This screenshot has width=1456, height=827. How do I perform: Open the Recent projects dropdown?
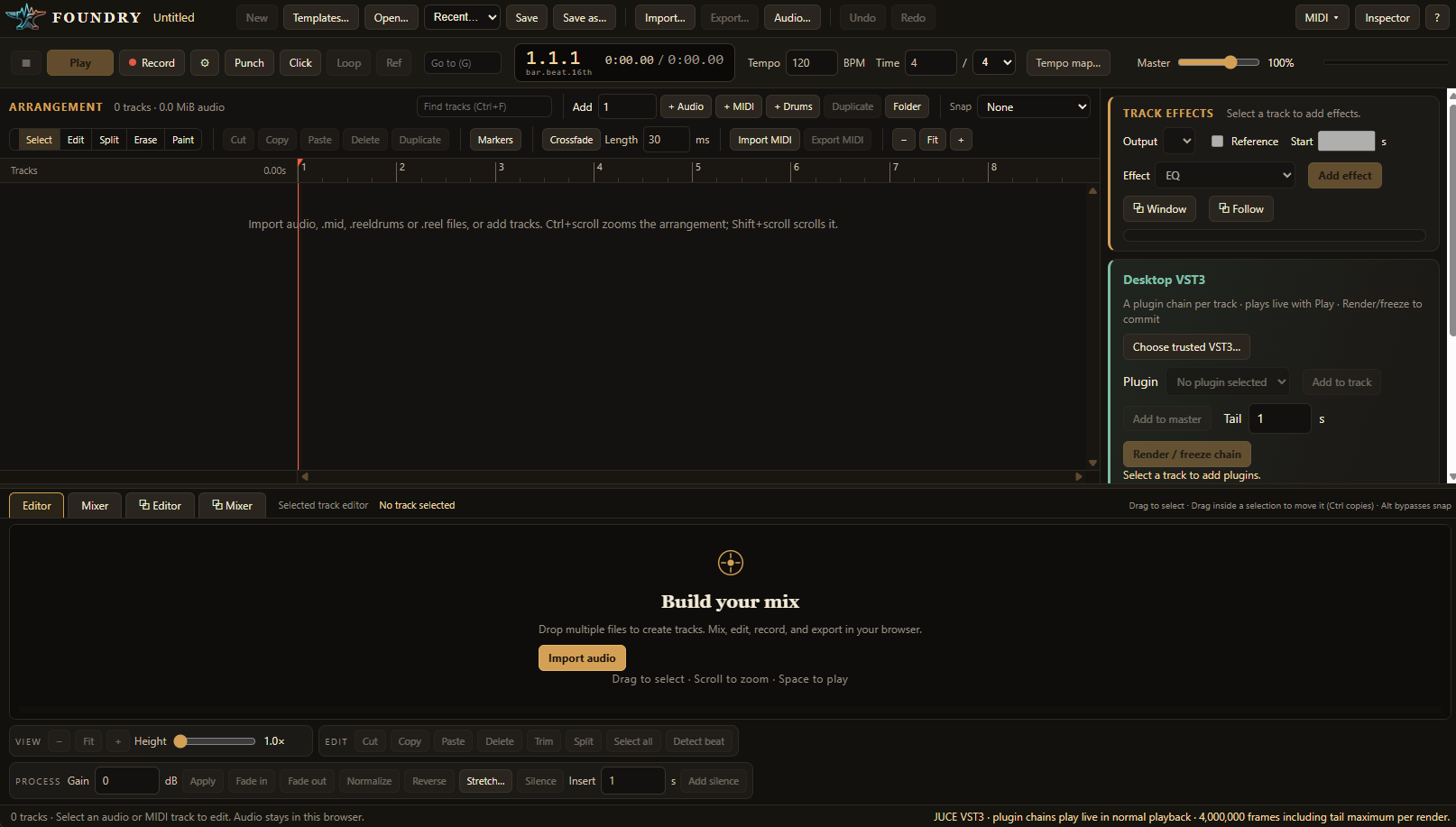click(462, 17)
